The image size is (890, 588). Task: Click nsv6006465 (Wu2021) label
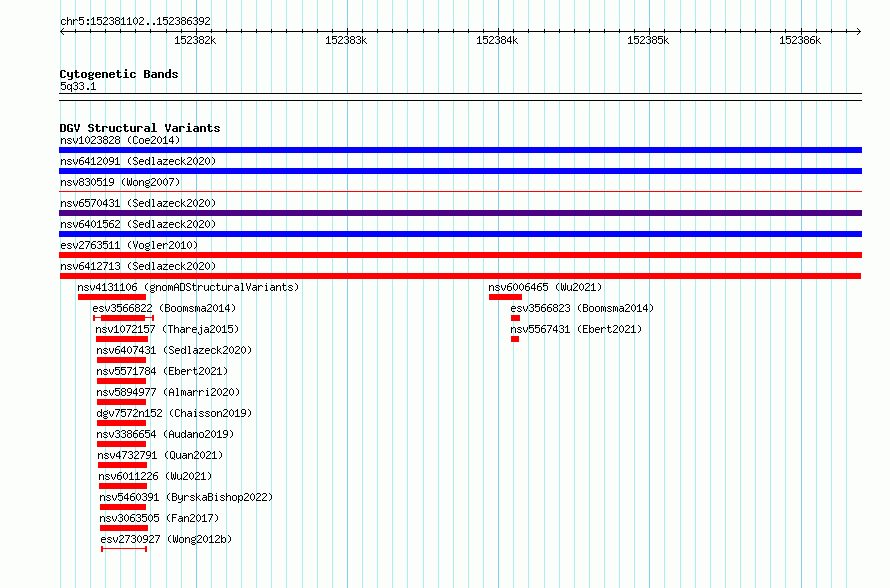tap(545, 287)
